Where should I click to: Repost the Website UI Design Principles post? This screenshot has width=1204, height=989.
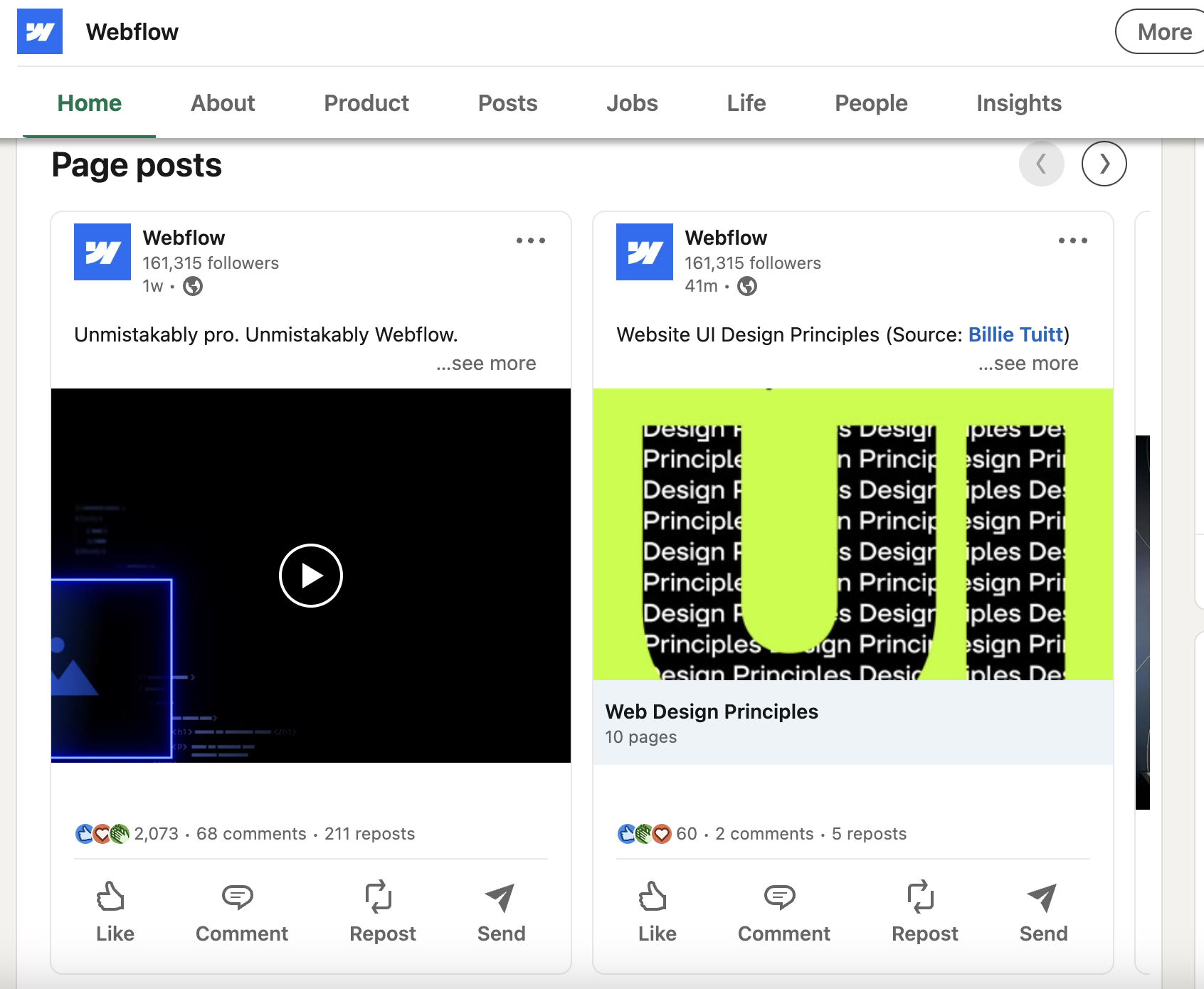tap(925, 912)
